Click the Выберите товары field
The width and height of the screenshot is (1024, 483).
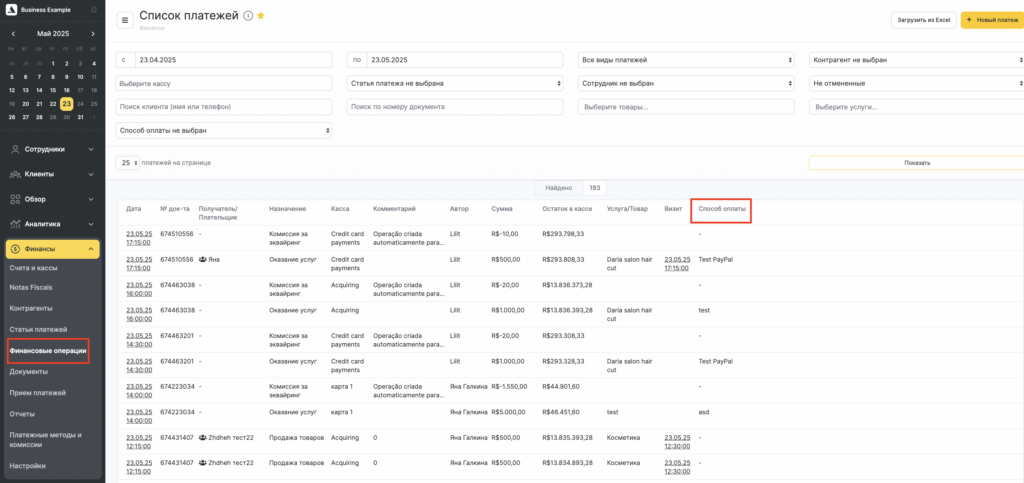[x=686, y=106]
